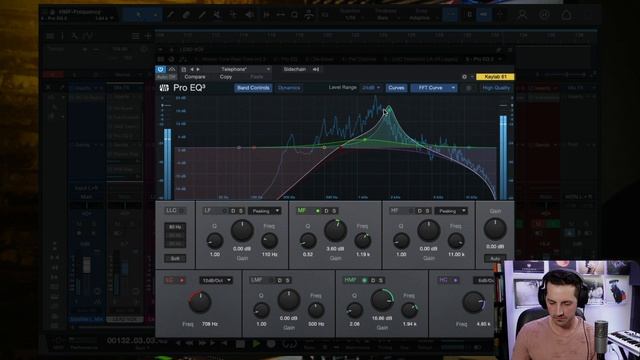The height and width of the screenshot is (360, 640).
Task: Click the HMF band label
Action: (350, 280)
